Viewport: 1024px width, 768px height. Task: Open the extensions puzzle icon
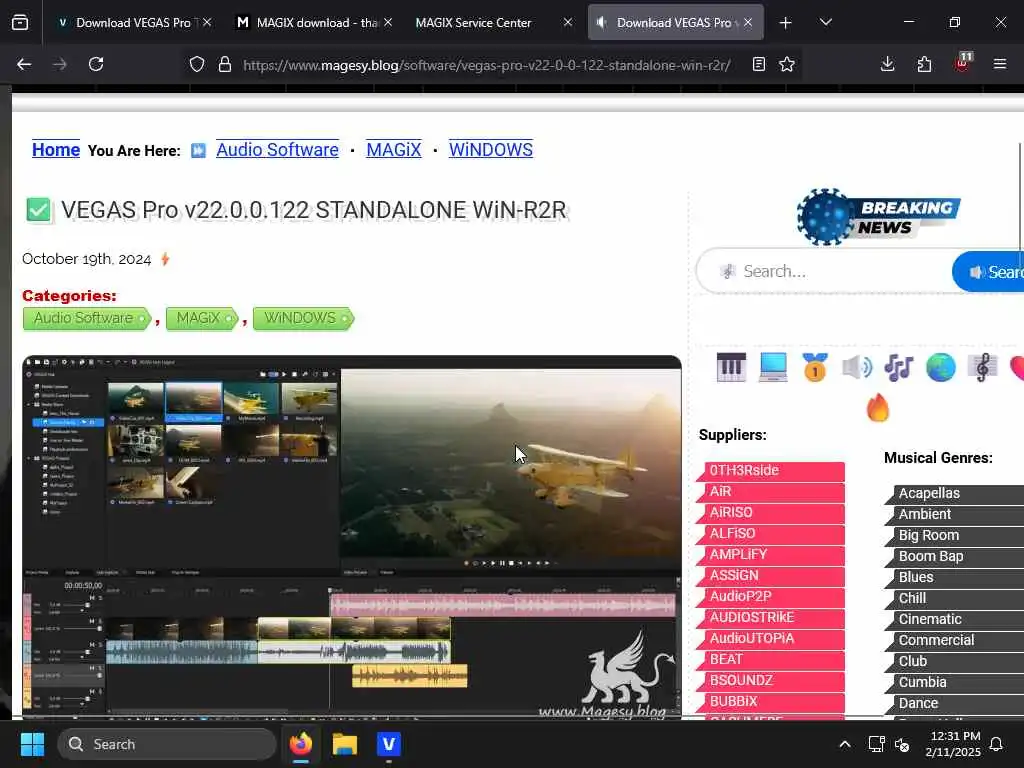924,64
